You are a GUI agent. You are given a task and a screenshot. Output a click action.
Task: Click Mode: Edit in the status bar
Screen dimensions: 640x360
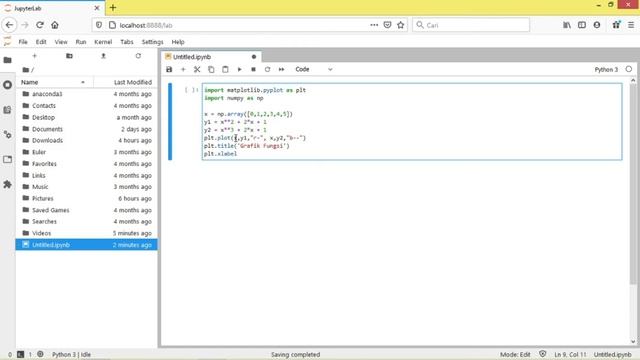point(515,354)
